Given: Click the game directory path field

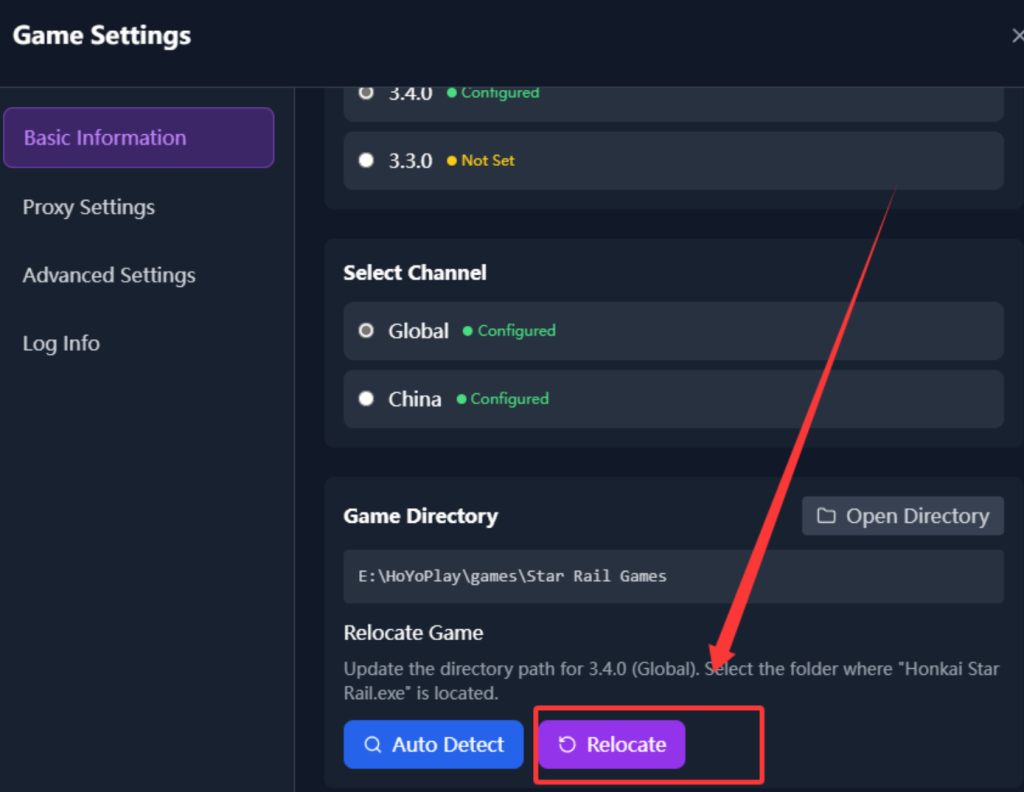Looking at the screenshot, I should 672,576.
